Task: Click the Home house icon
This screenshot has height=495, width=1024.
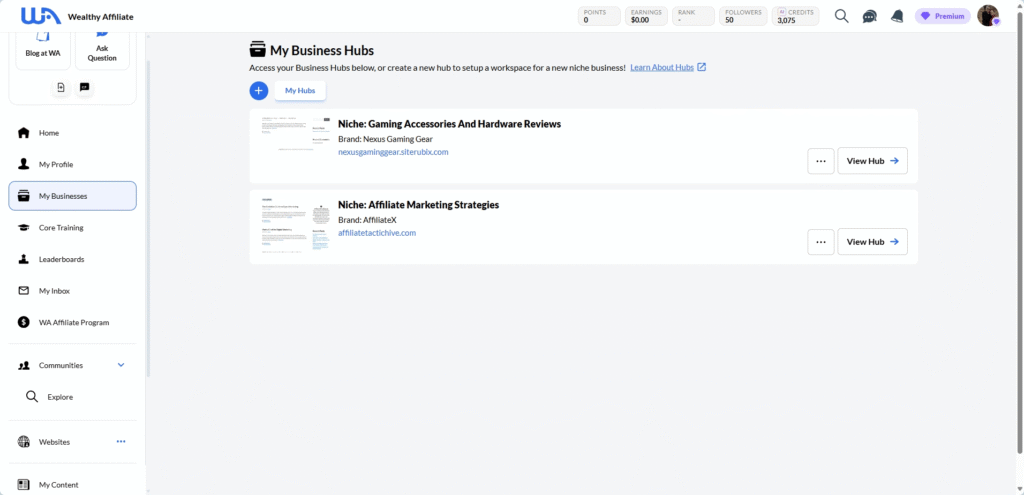Action: click(x=24, y=133)
